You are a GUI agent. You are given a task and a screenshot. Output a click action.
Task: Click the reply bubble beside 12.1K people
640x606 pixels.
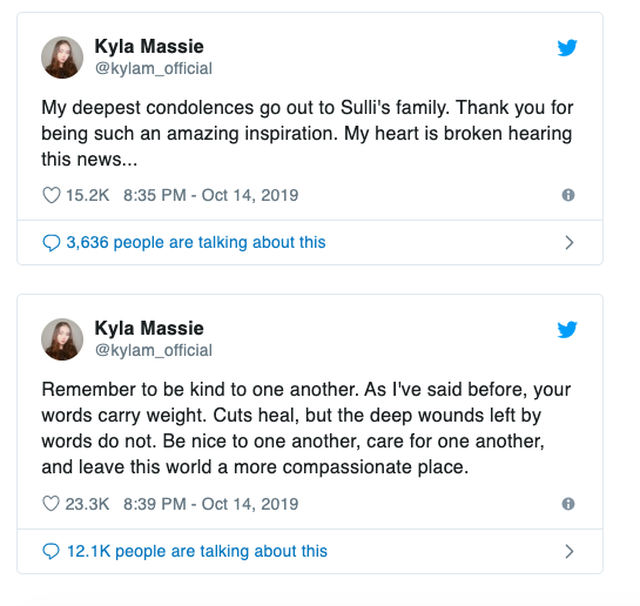51,551
